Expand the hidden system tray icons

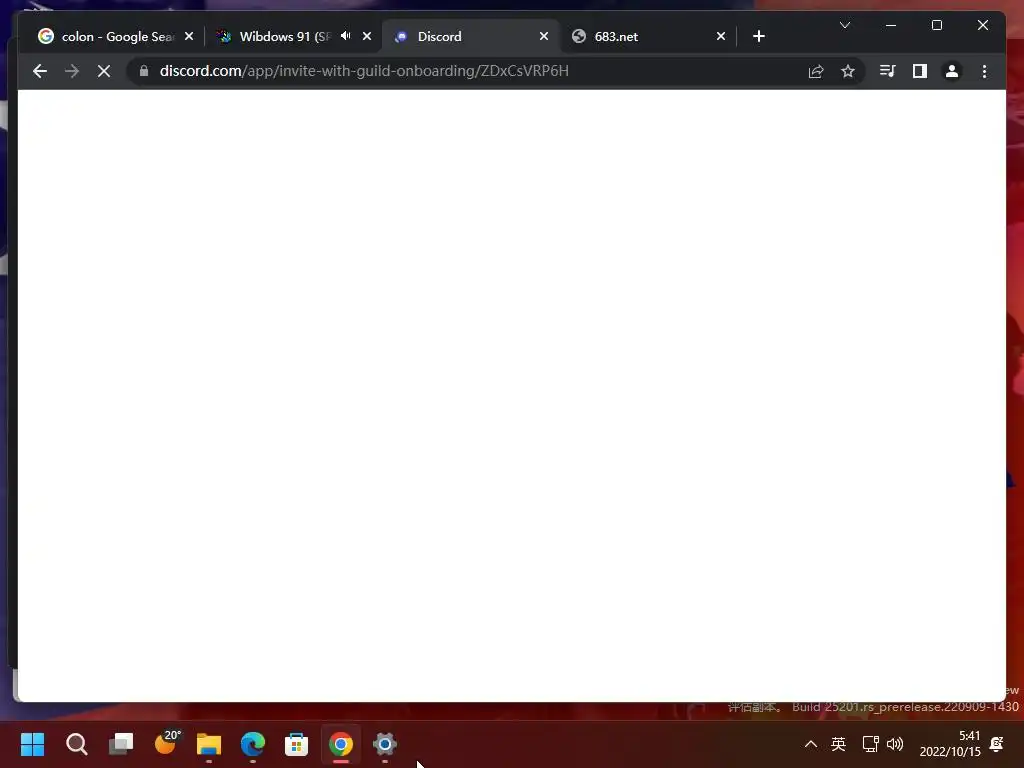(810, 744)
